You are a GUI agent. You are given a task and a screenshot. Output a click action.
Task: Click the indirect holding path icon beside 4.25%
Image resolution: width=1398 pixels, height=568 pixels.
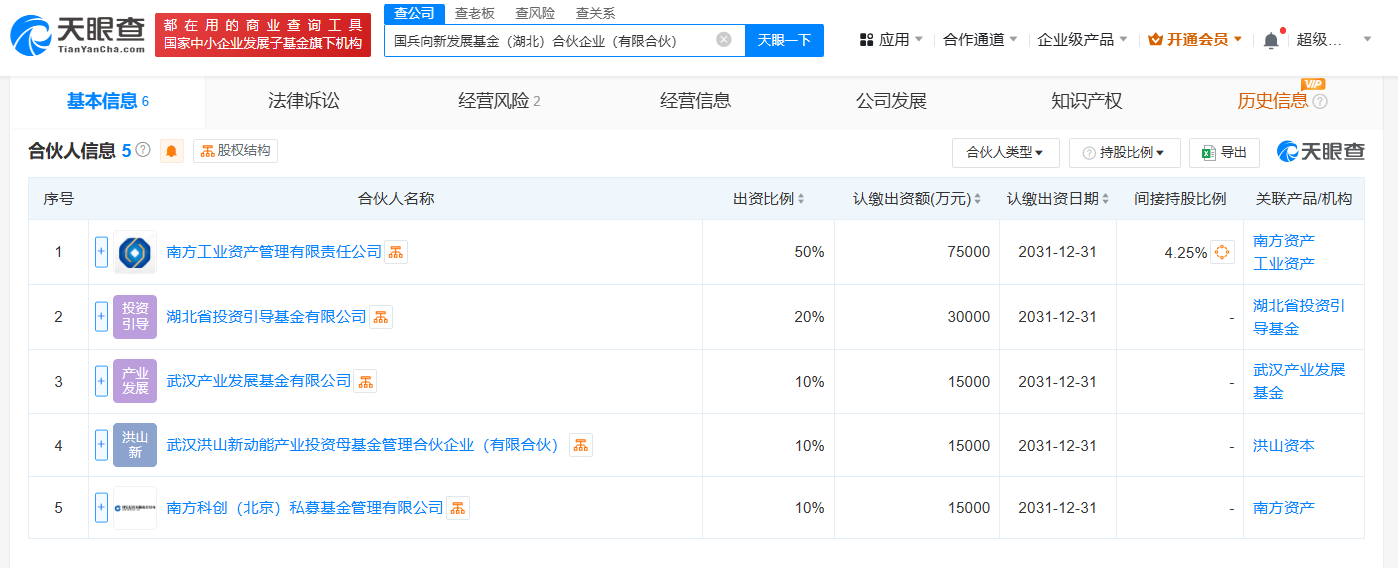(x=1222, y=252)
